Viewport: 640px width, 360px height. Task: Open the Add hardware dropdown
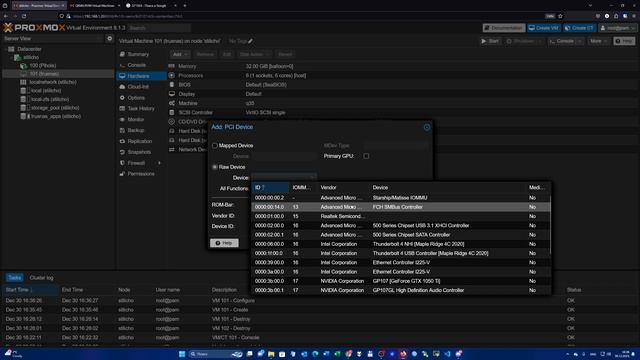(x=180, y=54)
